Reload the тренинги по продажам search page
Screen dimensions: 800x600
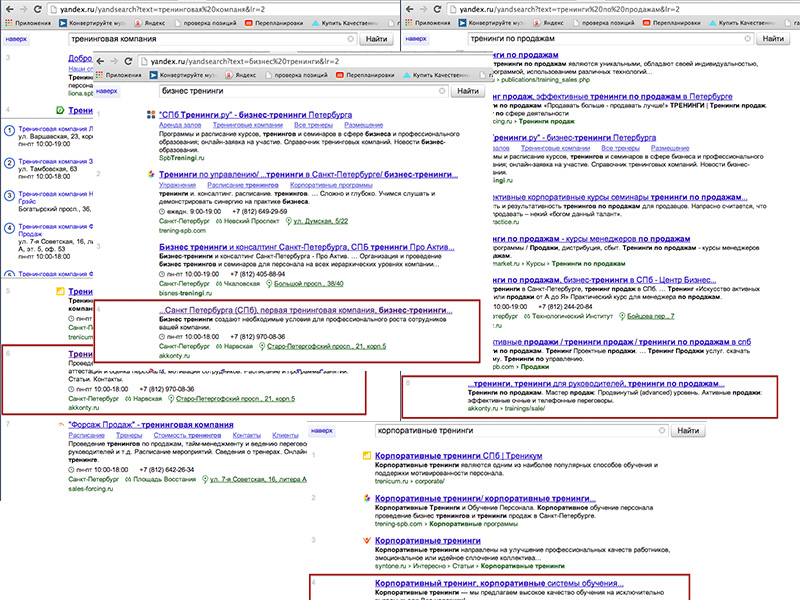click(x=437, y=9)
